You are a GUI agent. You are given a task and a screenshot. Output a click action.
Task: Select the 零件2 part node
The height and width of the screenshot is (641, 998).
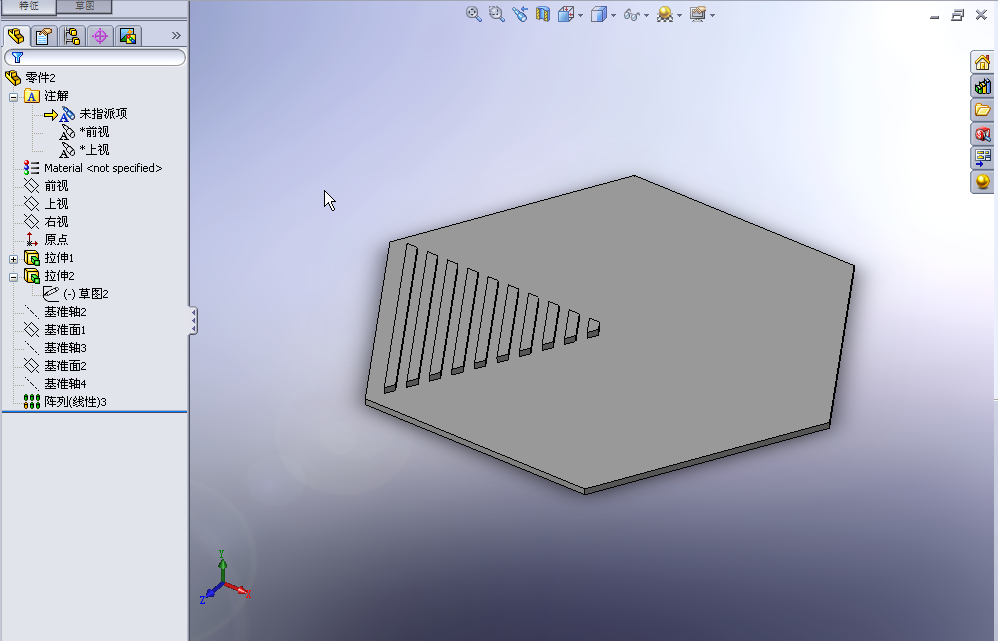pyautogui.click(x=31, y=78)
